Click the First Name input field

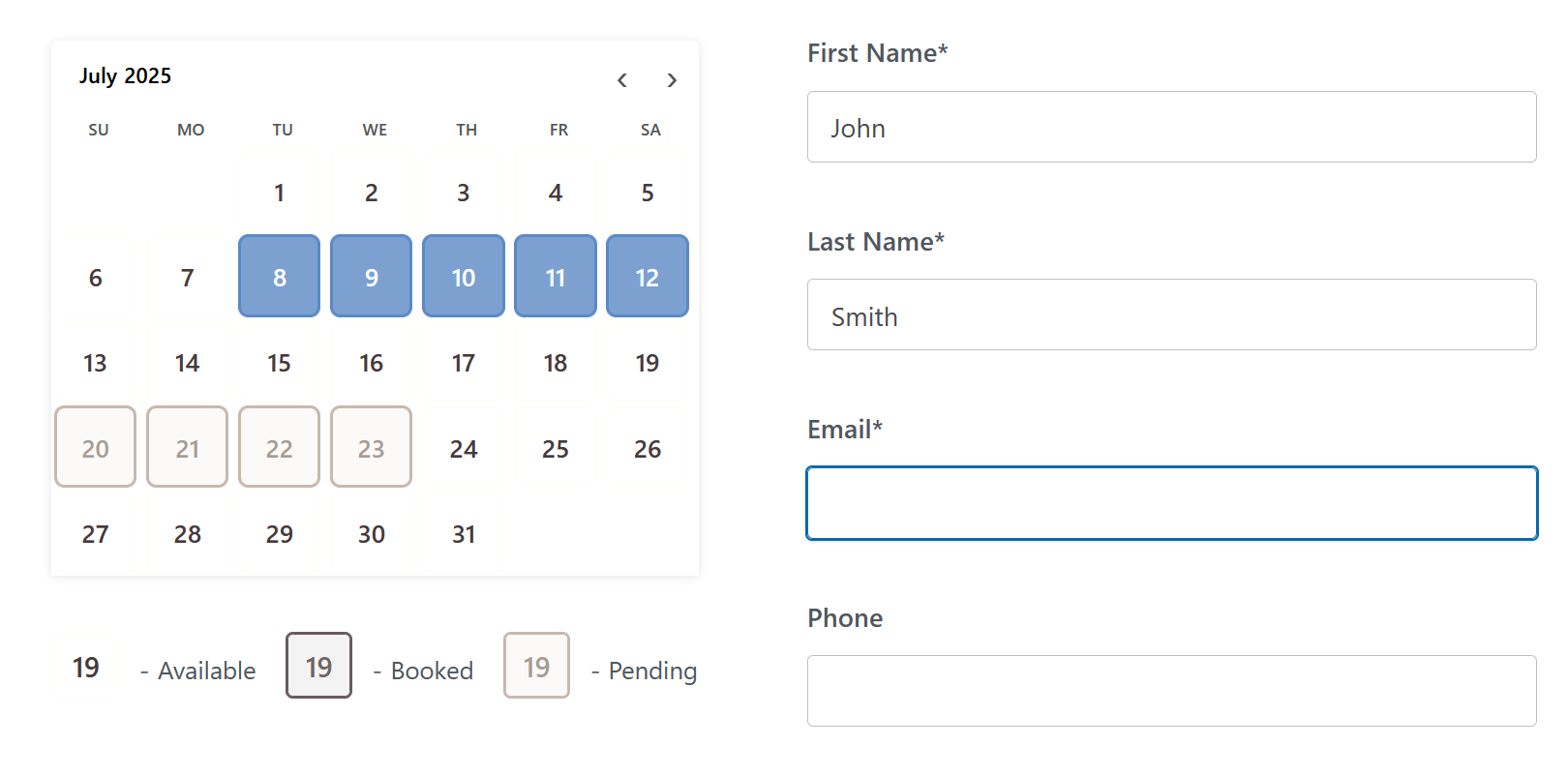(1171, 127)
